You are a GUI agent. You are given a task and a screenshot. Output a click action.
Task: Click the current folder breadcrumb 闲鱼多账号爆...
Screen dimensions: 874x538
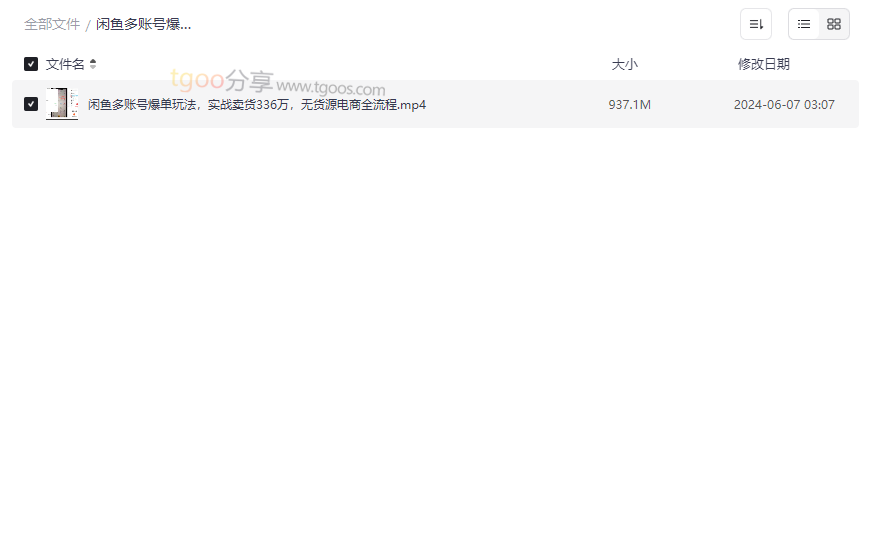pos(143,25)
